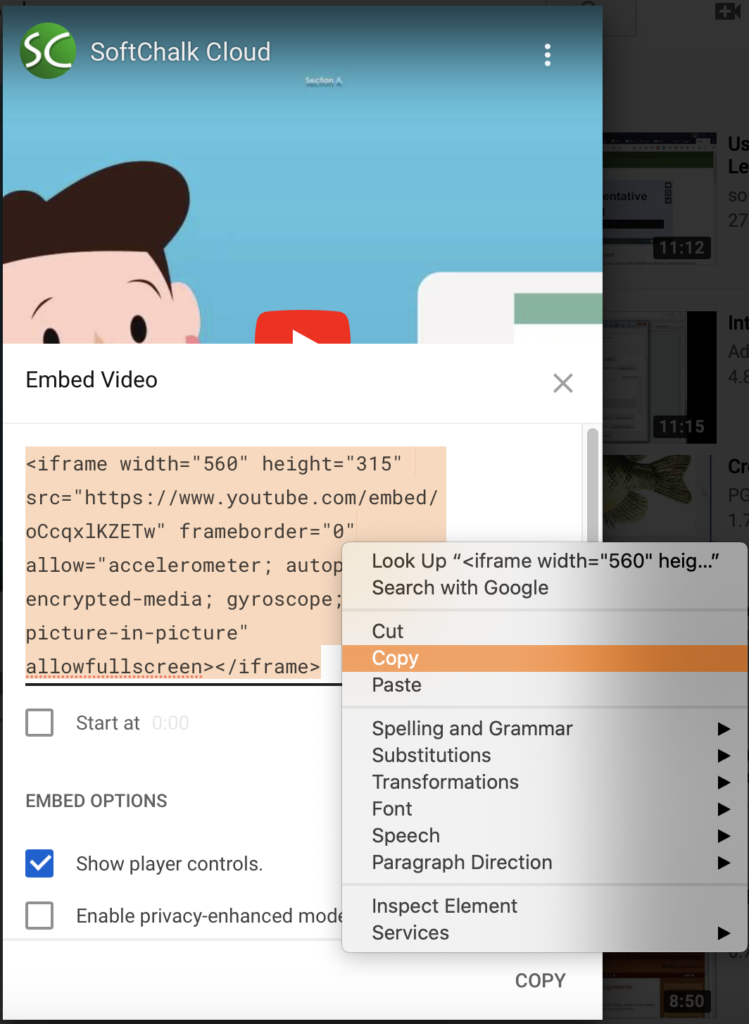
Task: Click the Start at label
Action: (x=108, y=723)
